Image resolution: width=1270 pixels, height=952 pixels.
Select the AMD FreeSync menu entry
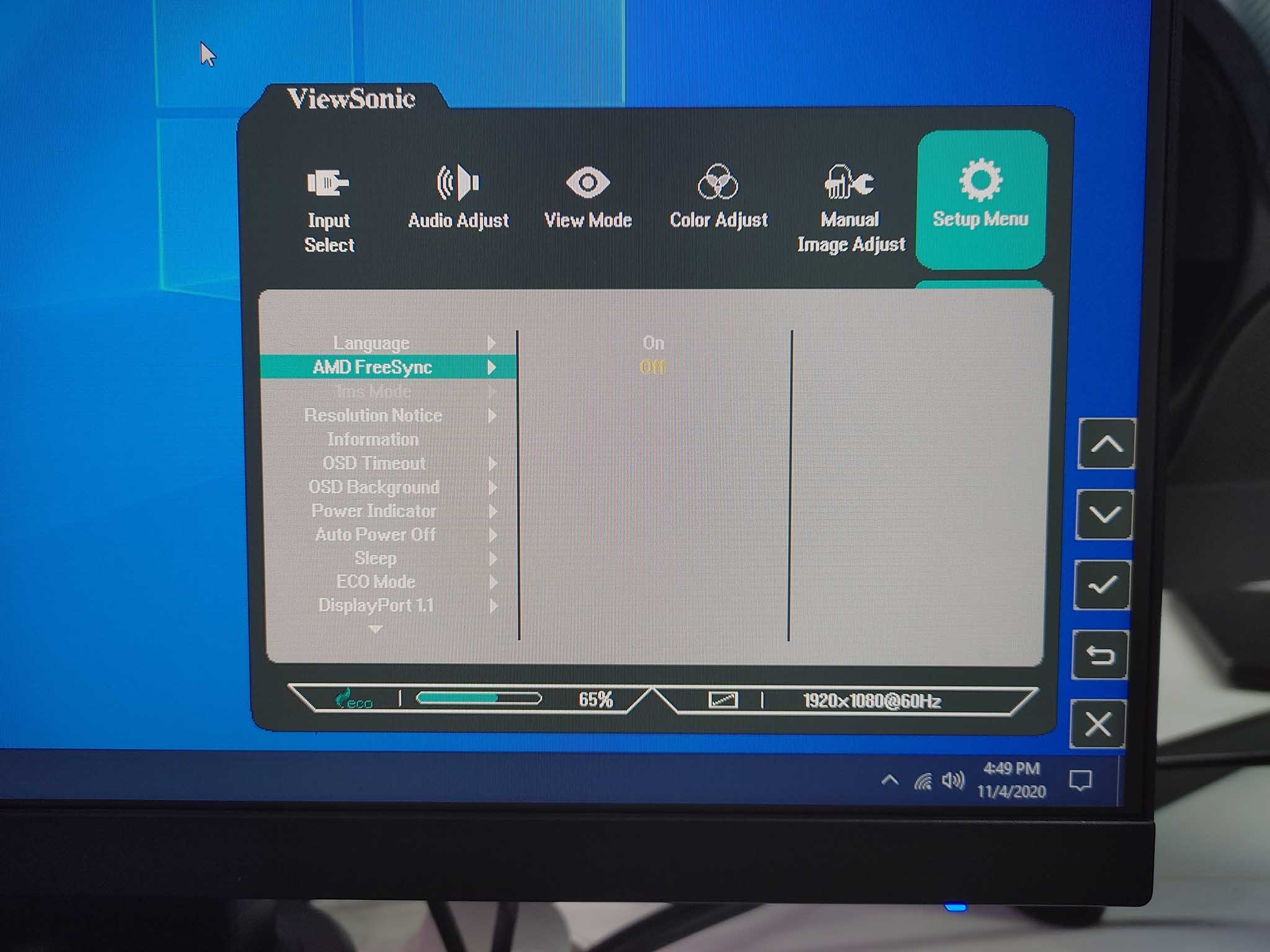[x=373, y=367]
